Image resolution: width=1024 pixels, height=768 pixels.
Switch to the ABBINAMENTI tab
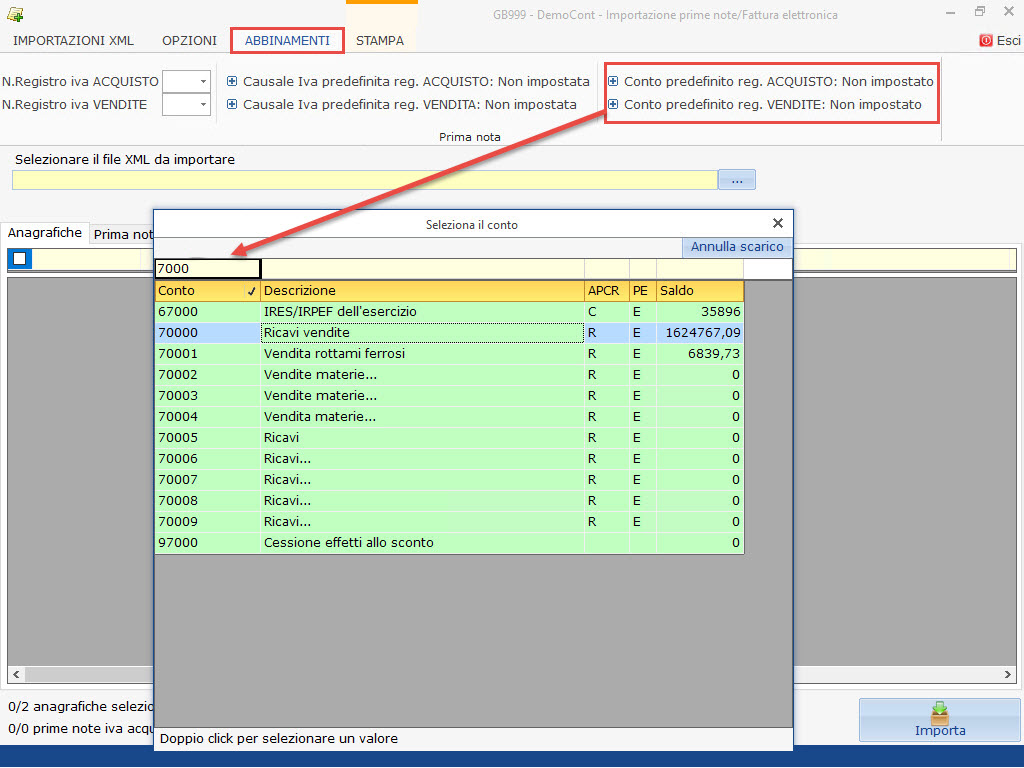click(287, 41)
